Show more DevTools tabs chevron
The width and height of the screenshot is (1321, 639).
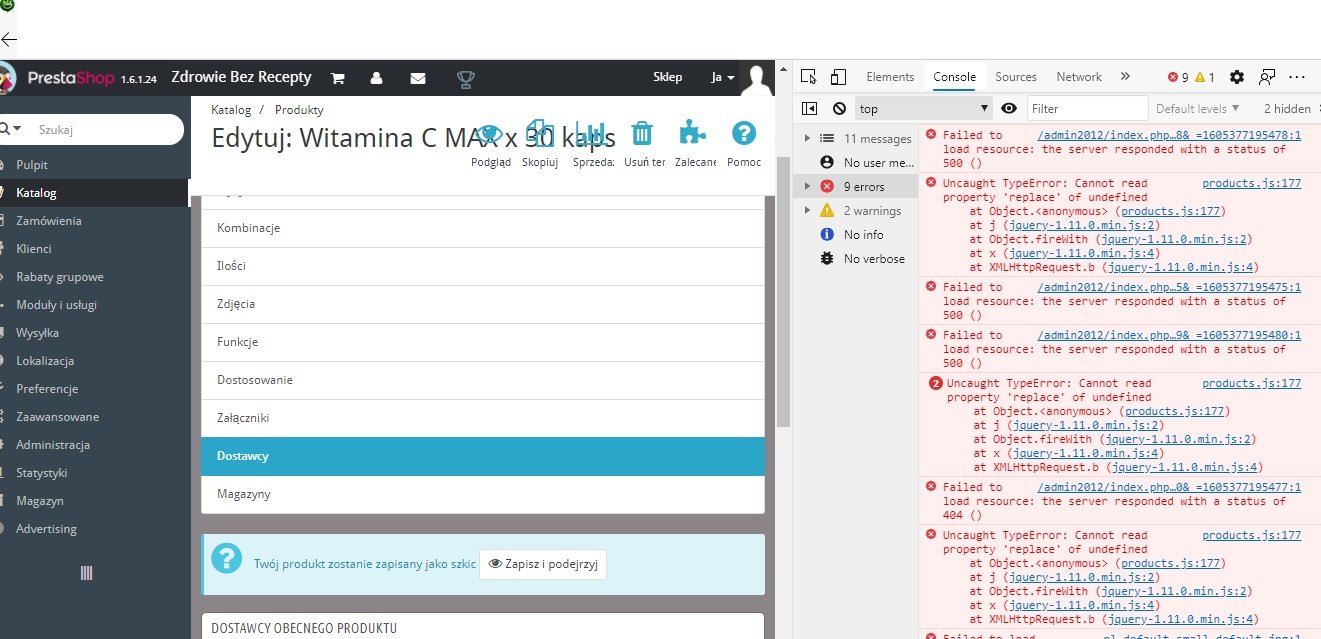[1125, 77]
